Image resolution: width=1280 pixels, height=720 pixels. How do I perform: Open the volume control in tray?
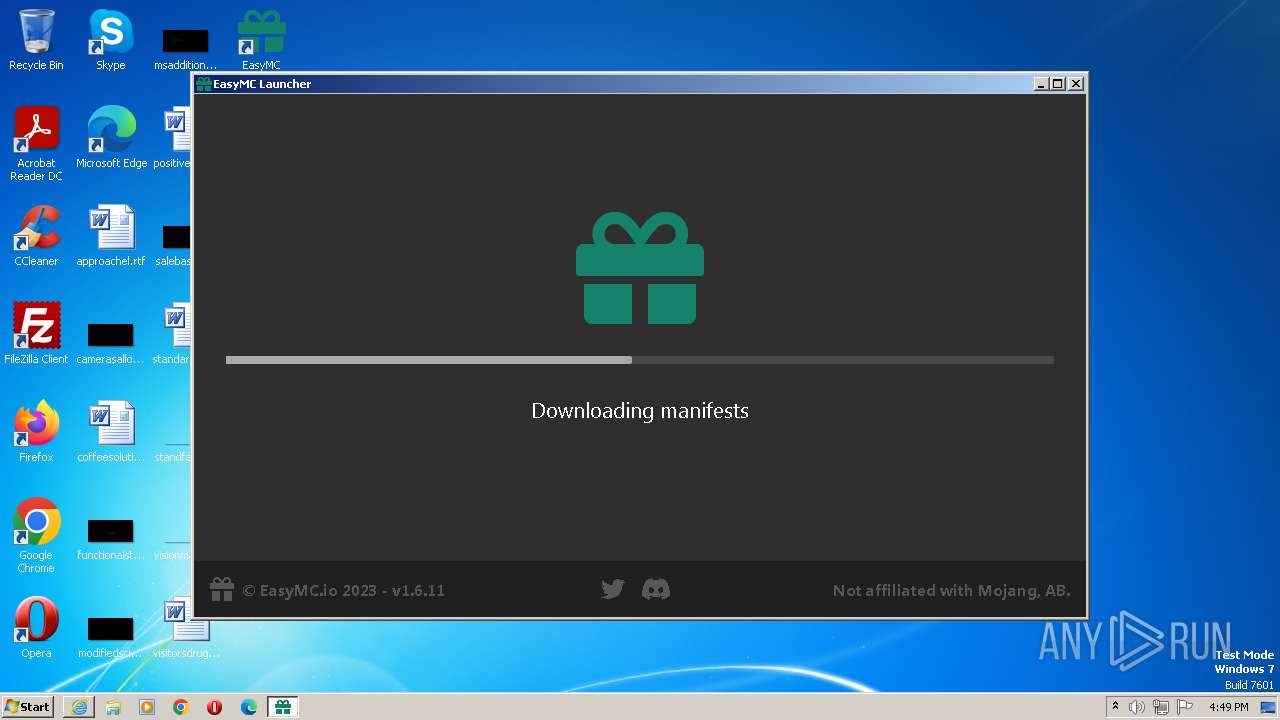[1137, 707]
